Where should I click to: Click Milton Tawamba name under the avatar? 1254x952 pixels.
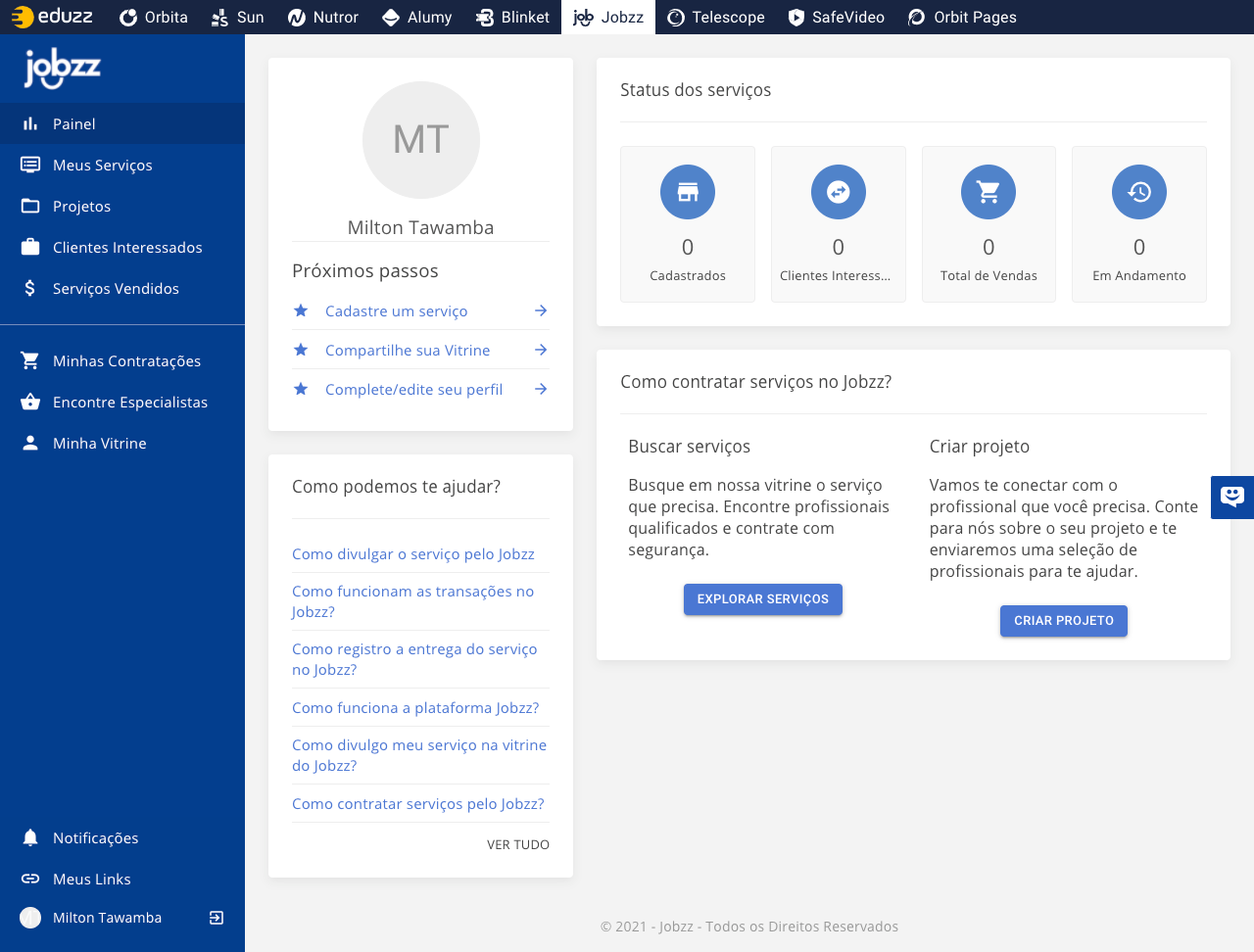(x=420, y=227)
